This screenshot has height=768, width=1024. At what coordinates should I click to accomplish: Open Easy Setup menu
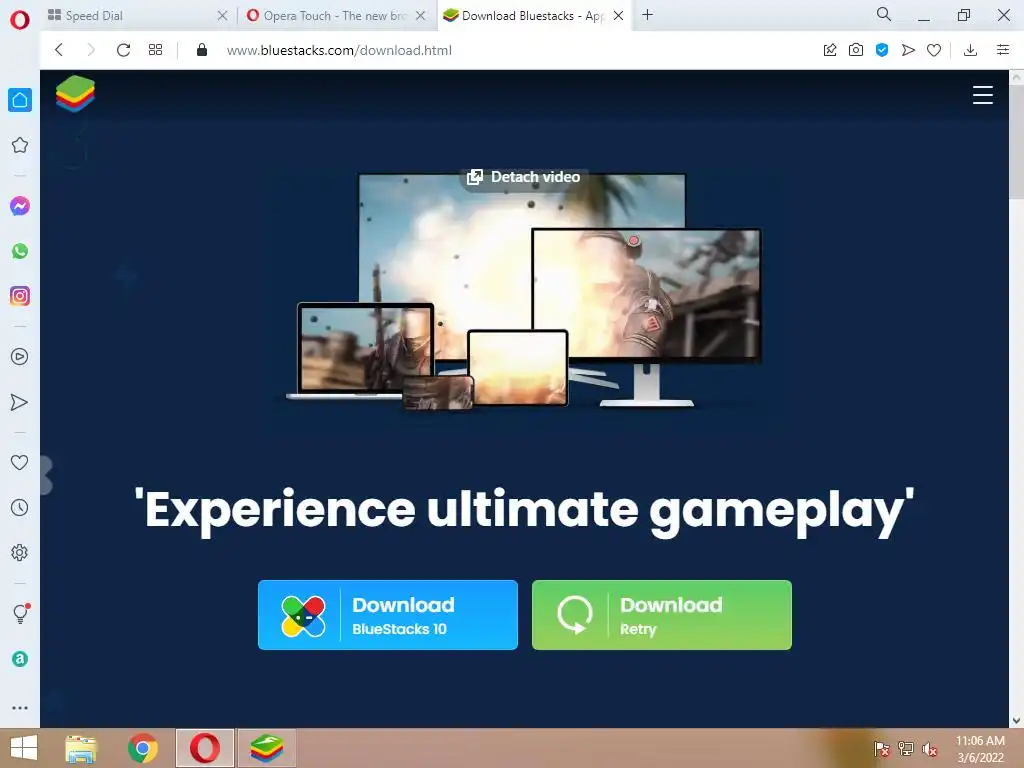[x=1003, y=50]
